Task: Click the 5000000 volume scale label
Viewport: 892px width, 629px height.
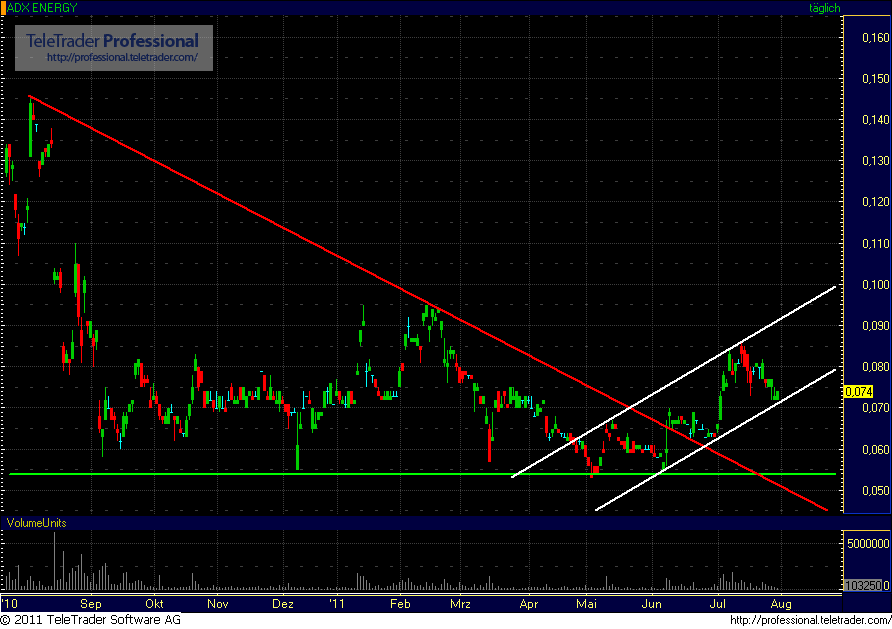Action: [x=866, y=541]
